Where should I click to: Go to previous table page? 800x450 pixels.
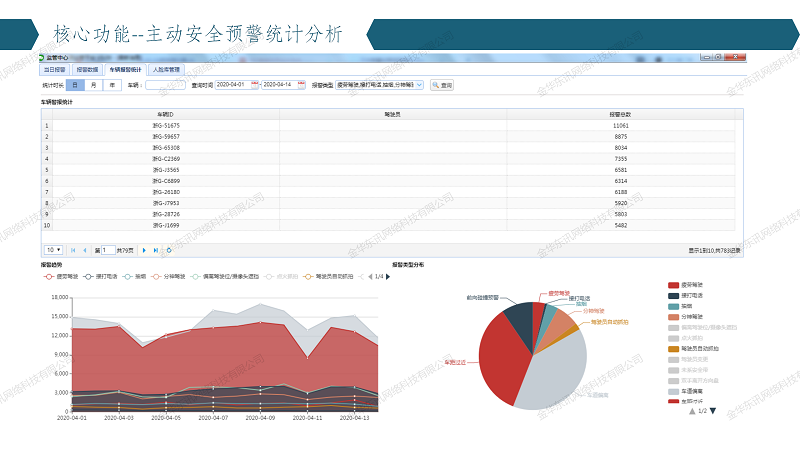(x=85, y=249)
